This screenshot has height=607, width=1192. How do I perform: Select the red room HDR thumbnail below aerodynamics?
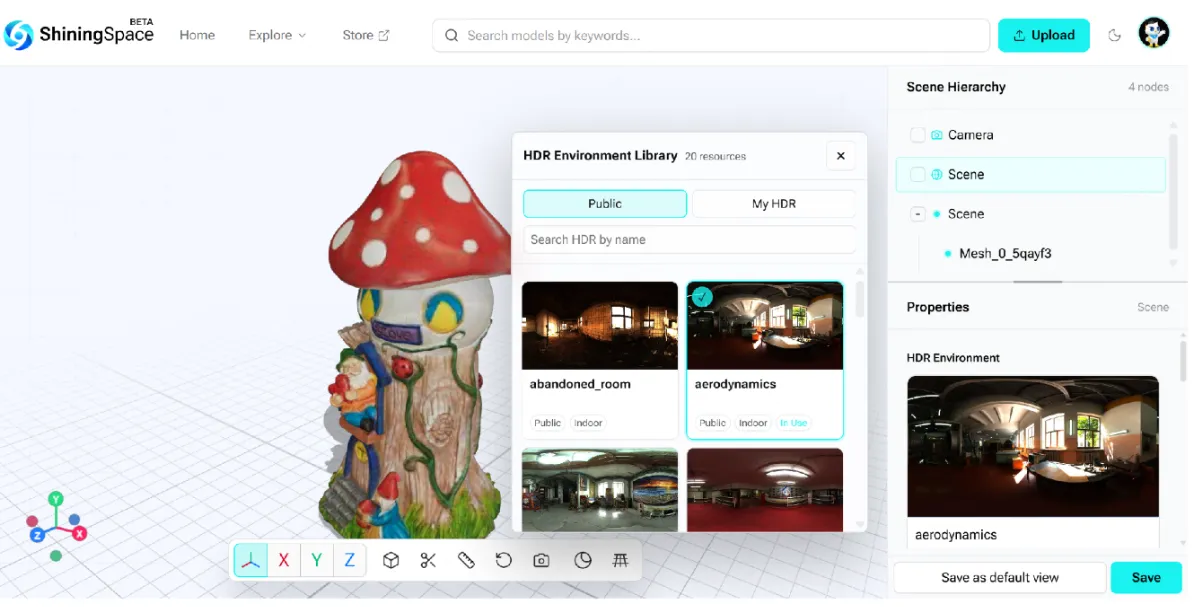click(x=765, y=490)
